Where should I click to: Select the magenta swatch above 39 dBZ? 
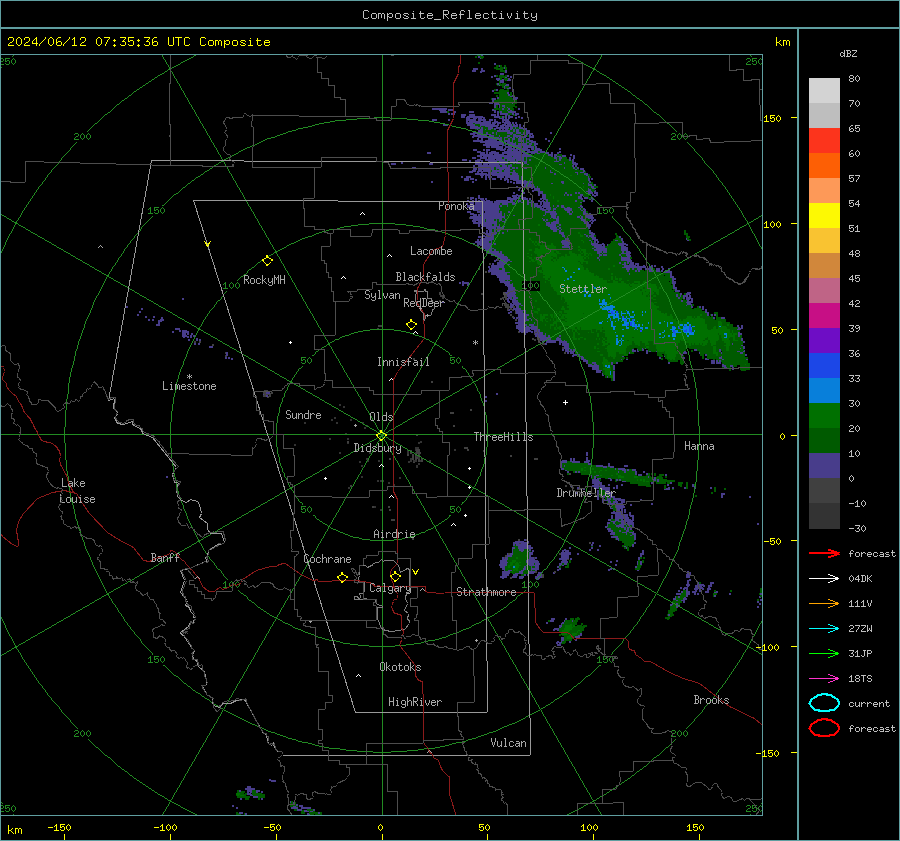pyautogui.click(x=824, y=315)
